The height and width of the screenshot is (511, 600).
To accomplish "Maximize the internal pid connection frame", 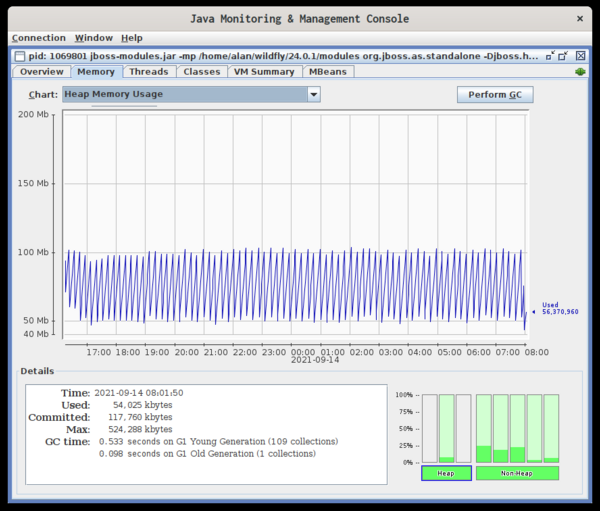I will click(563, 56).
